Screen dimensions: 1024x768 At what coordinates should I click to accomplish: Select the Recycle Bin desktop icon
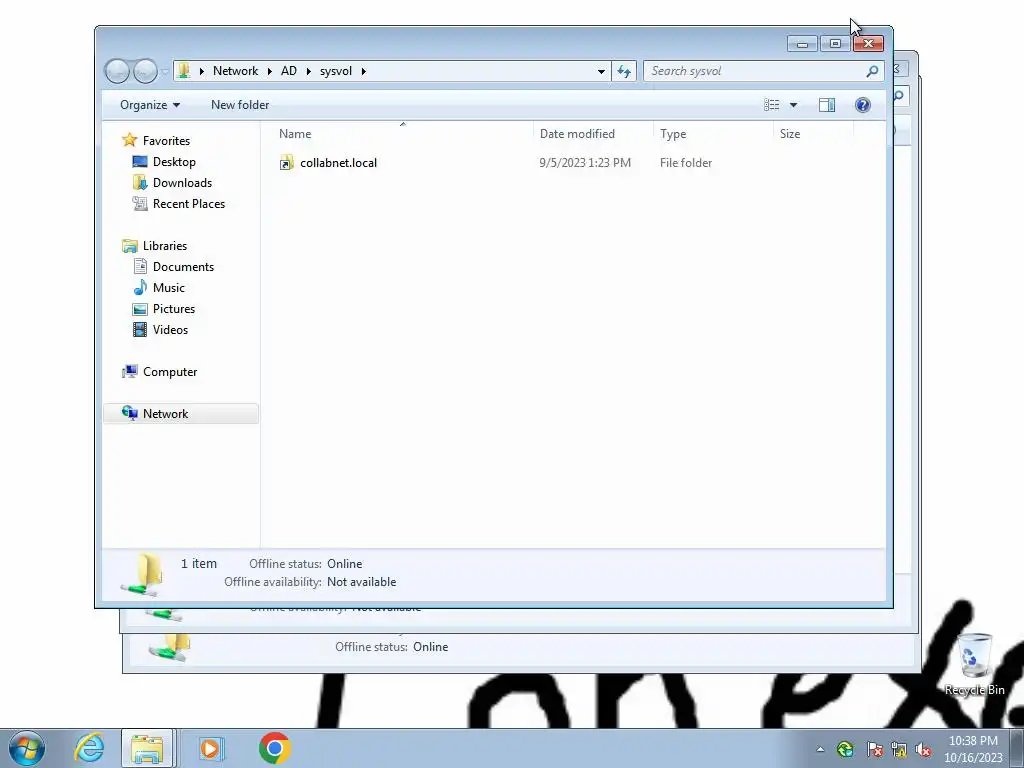pyautogui.click(x=974, y=664)
